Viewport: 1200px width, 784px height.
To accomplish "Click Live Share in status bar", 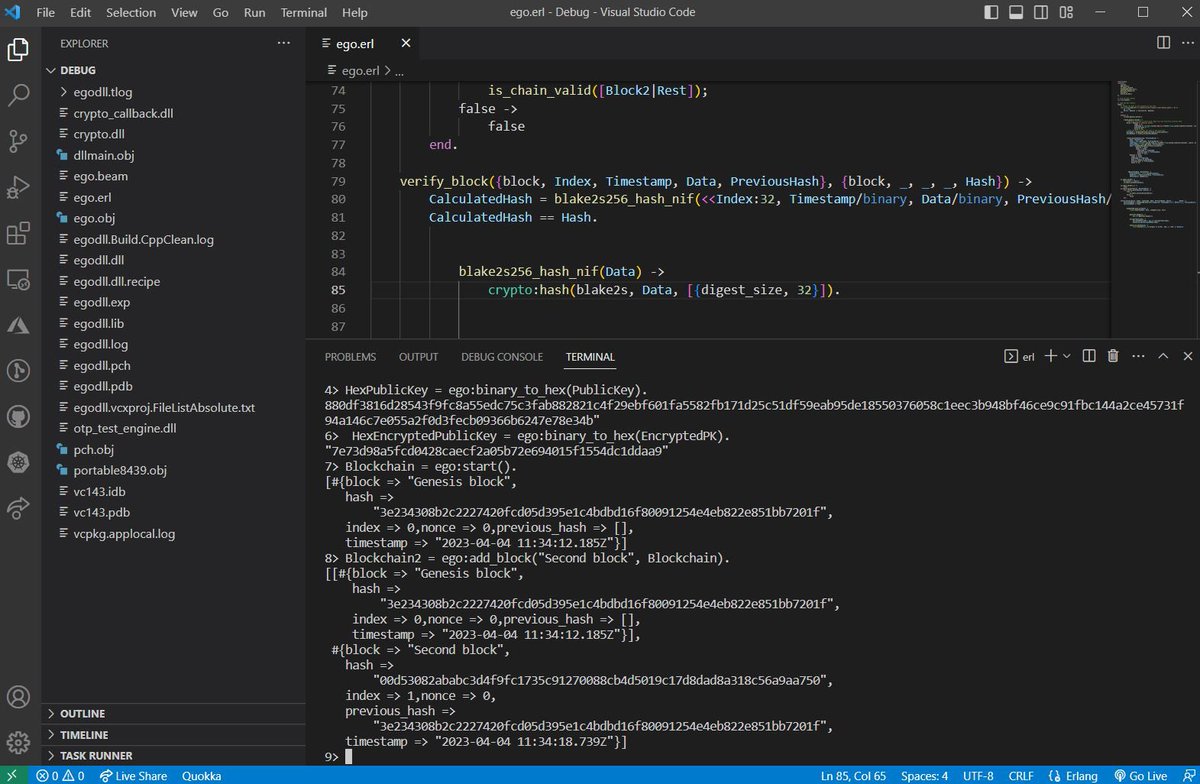I will [134, 775].
